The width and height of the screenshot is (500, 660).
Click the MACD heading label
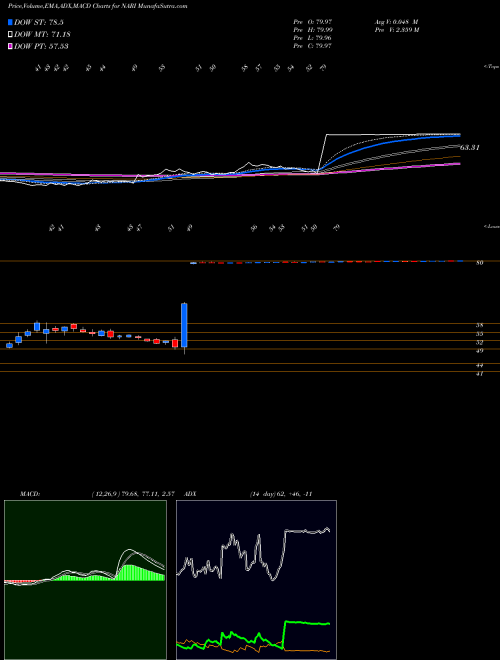tap(30, 494)
